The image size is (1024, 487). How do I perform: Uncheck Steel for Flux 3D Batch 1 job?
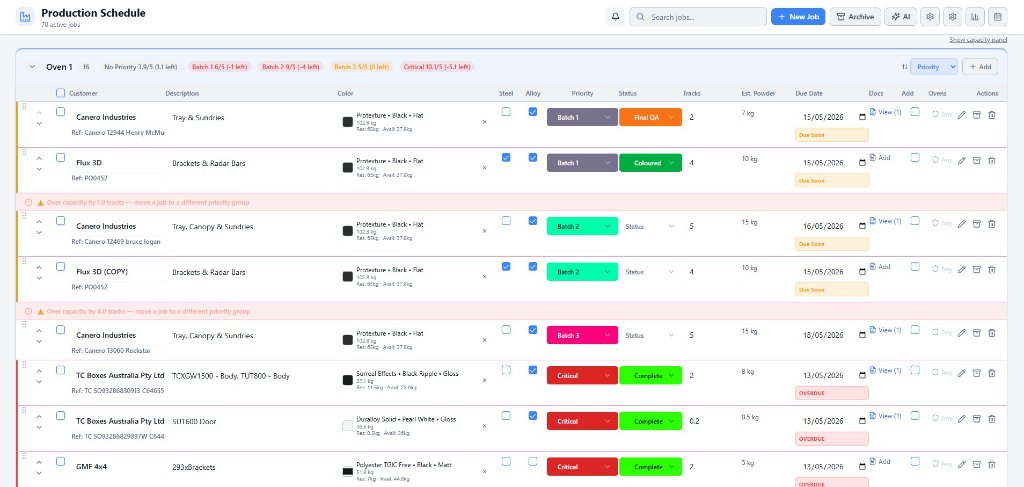(x=506, y=157)
